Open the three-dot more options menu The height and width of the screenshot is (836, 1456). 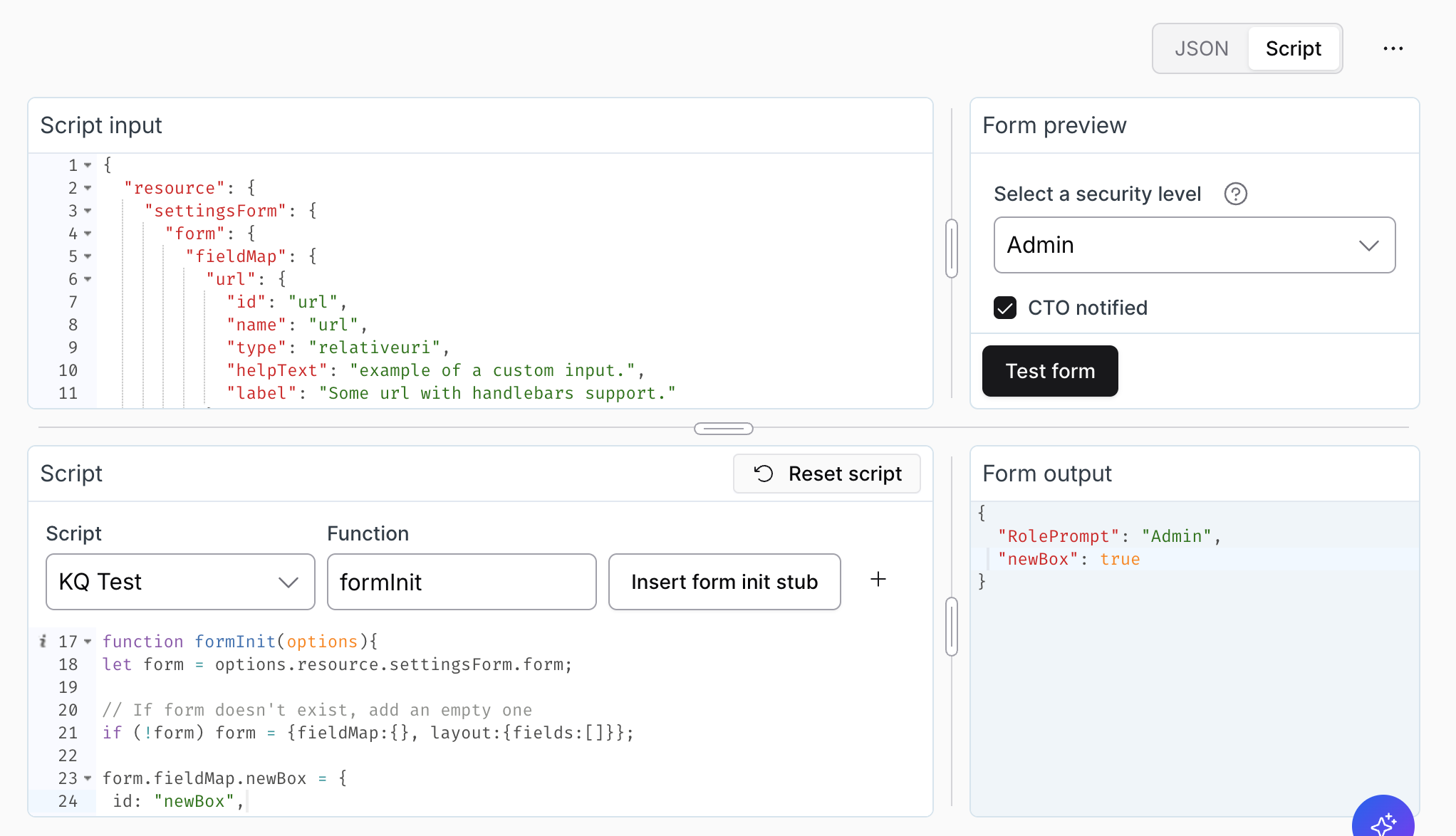click(1393, 48)
